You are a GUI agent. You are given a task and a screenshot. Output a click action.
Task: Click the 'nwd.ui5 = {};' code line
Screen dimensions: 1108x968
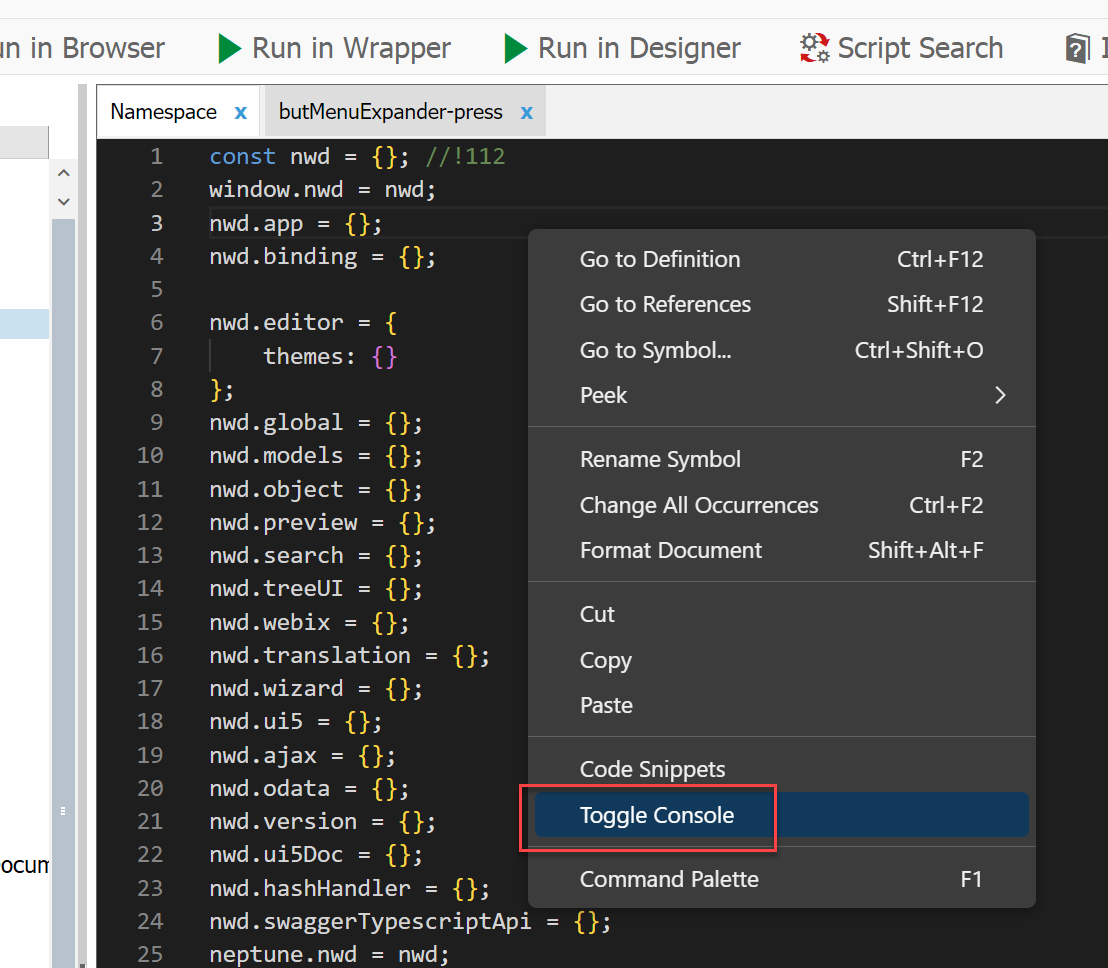[x=295, y=721]
